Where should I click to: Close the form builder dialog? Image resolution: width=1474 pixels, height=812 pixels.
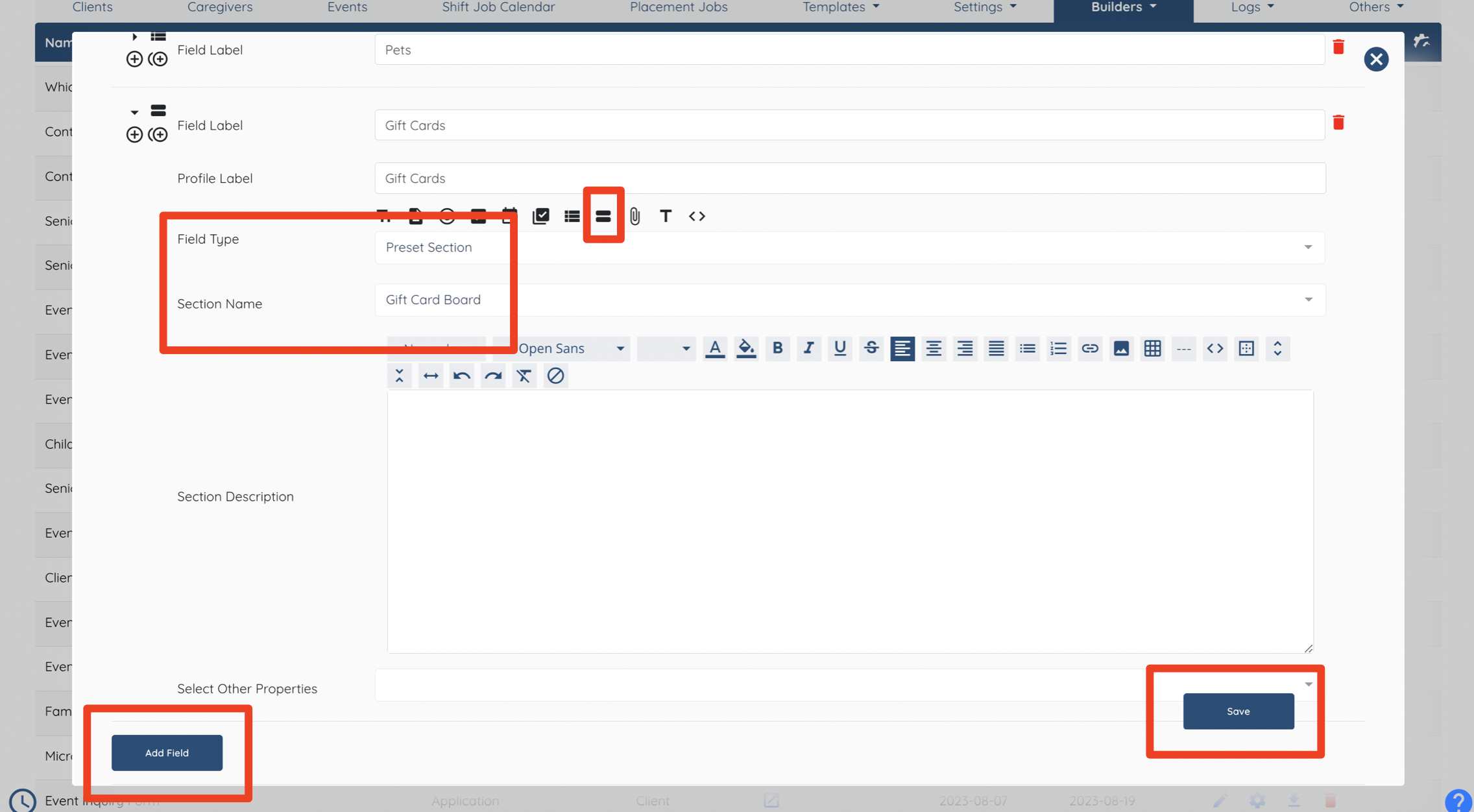tap(1376, 59)
